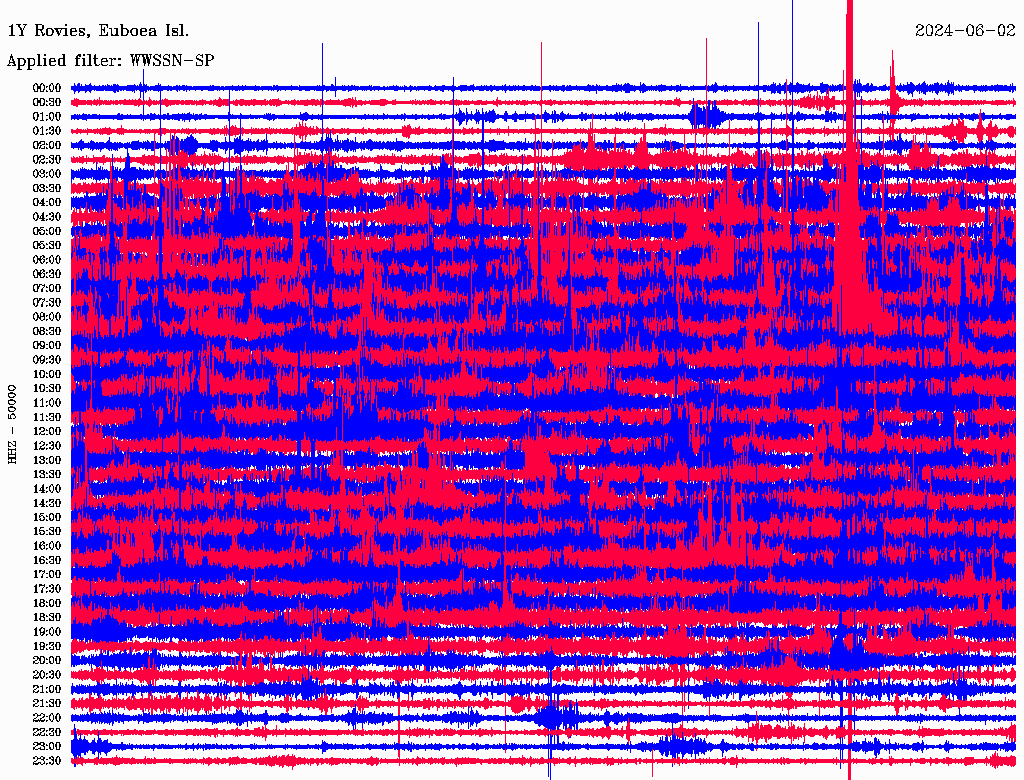Image resolution: width=1024 pixels, height=780 pixels.
Task: Select the 23:30 time label
Action: tap(47, 760)
